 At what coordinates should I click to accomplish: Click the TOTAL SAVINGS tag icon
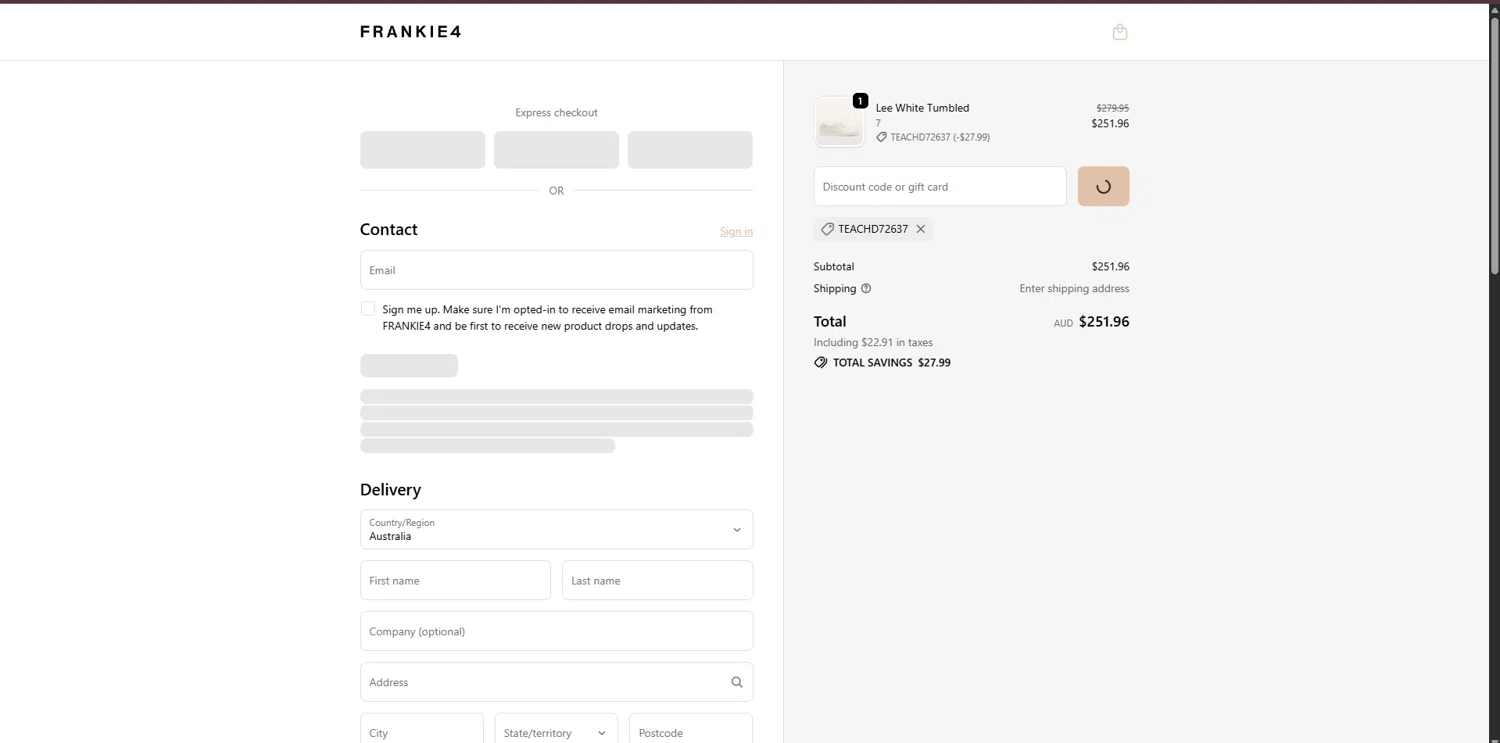point(821,363)
